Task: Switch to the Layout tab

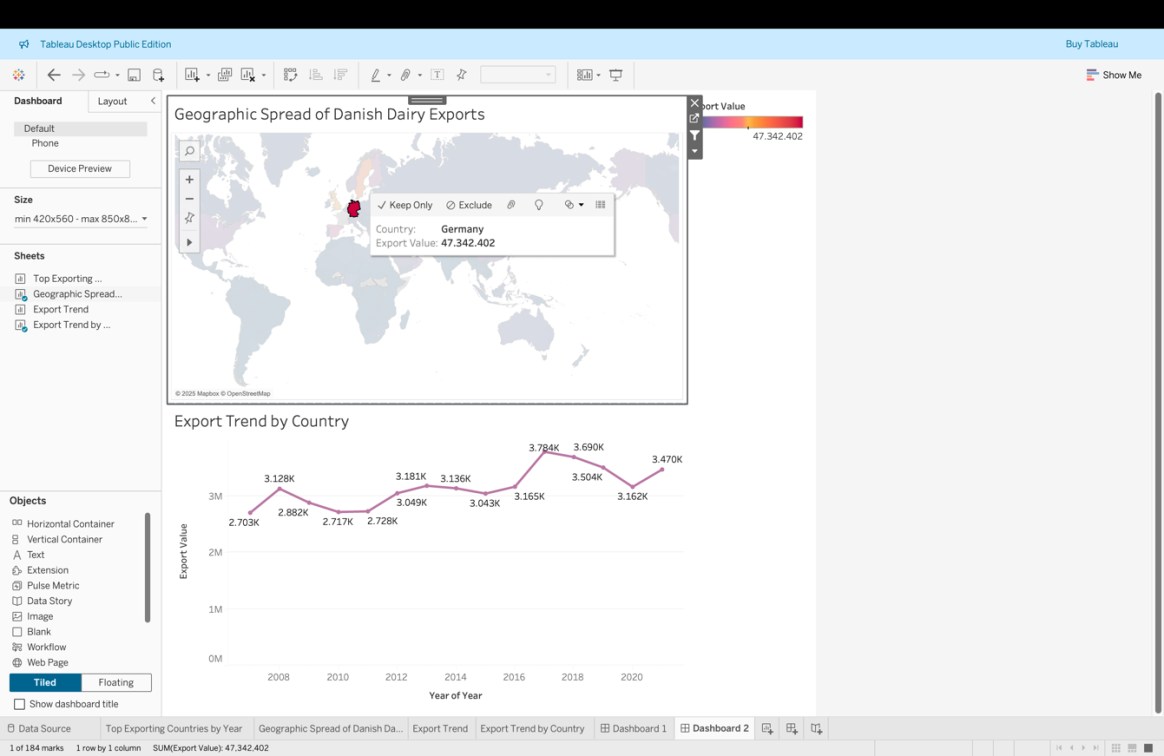Action: [112, 102]
